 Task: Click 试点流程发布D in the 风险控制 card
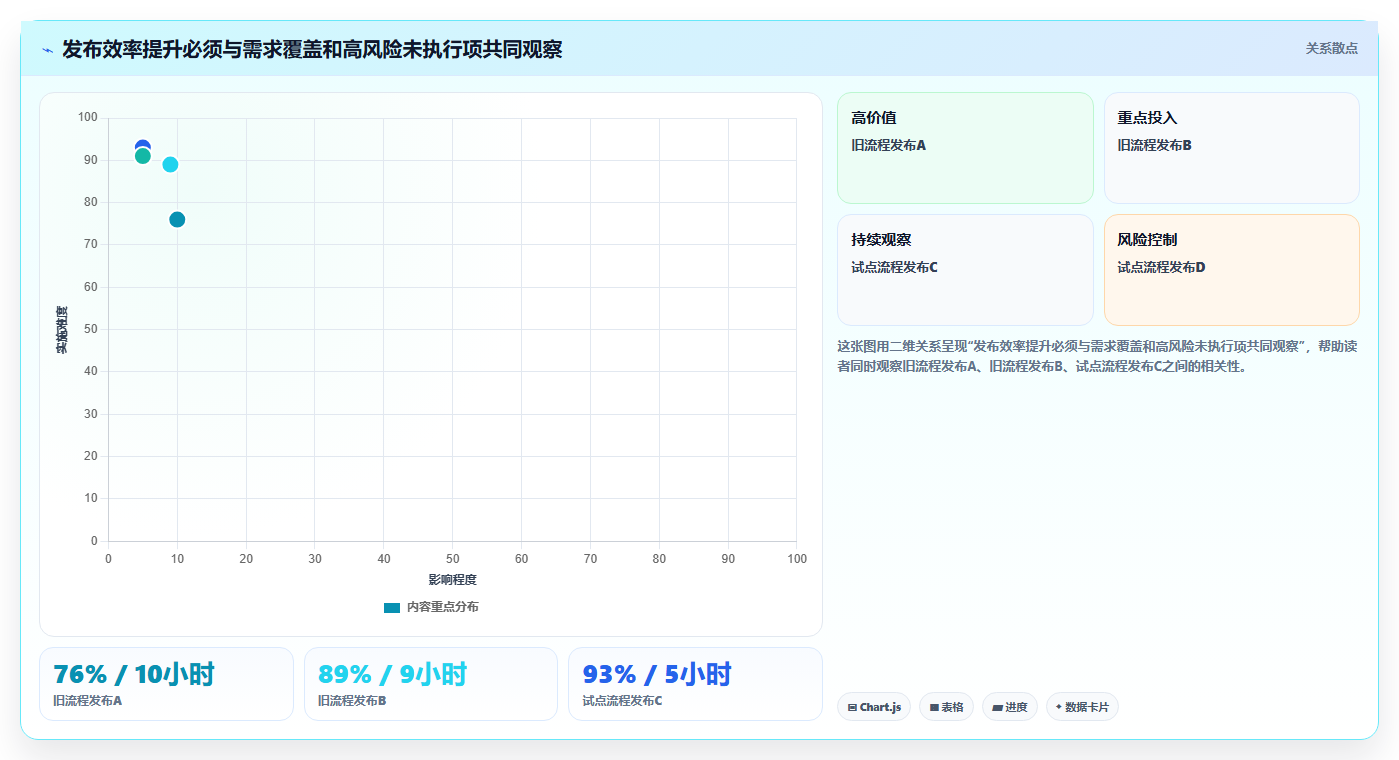(1161, 267)
